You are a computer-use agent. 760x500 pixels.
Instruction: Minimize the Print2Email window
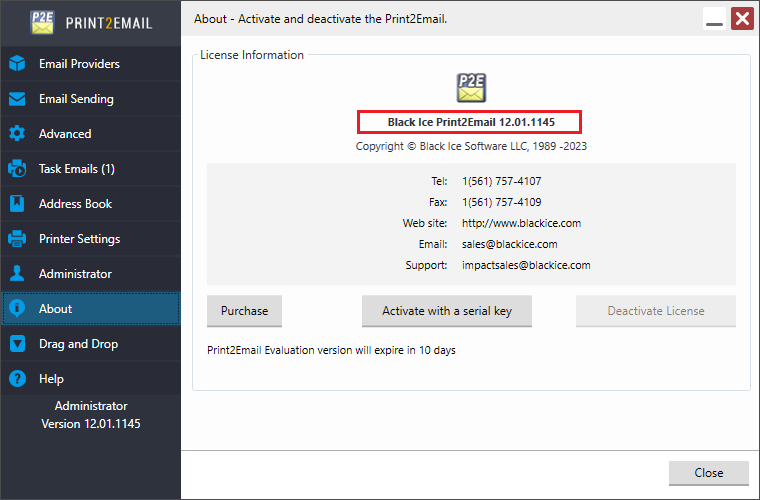pos(714,19)
